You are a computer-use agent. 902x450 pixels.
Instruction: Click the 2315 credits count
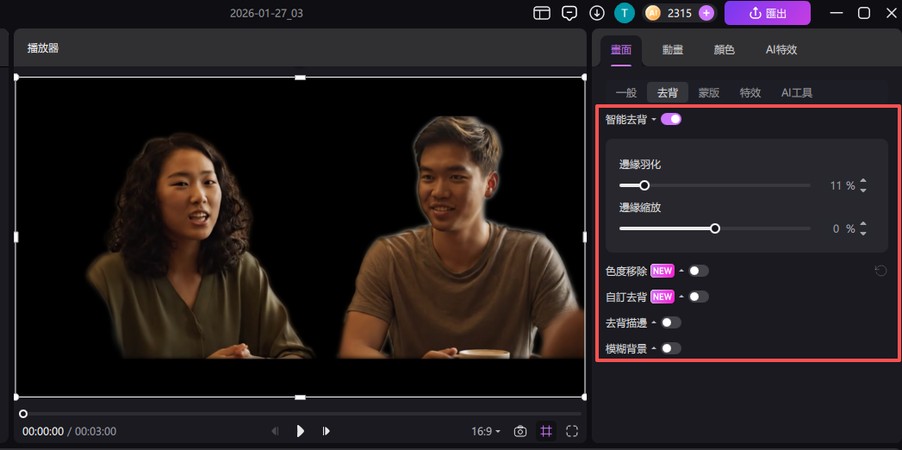(679, 13)
